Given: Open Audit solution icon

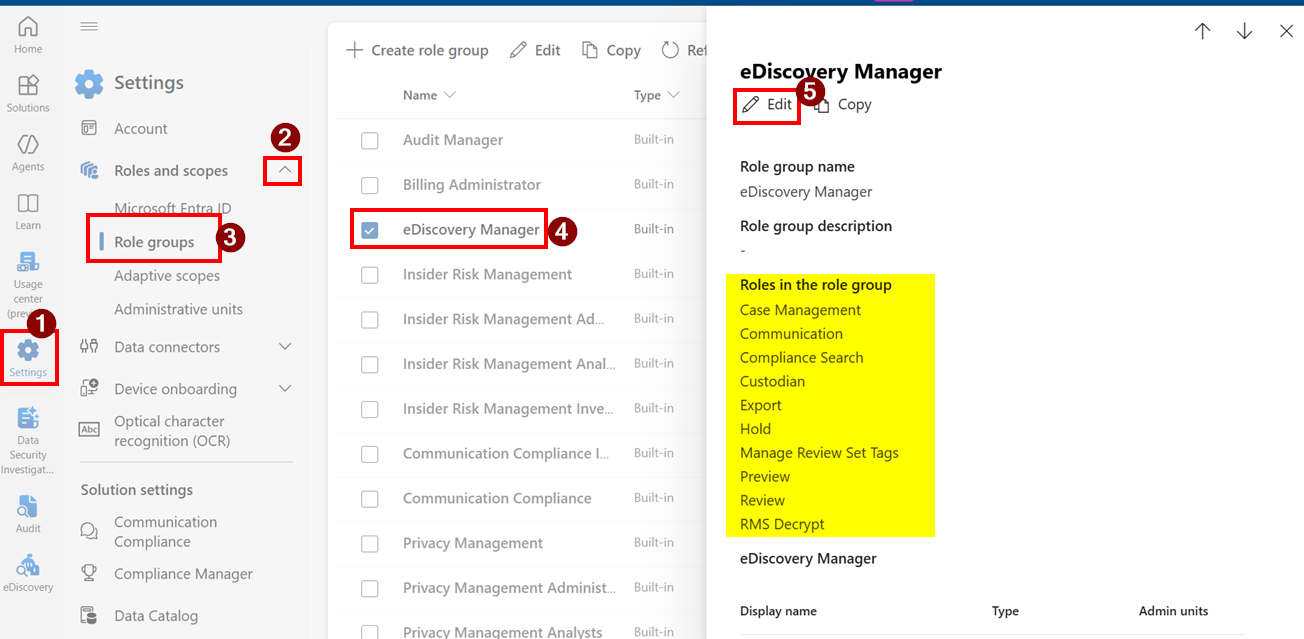Looking at the screenshot, I should coord(28,506).
